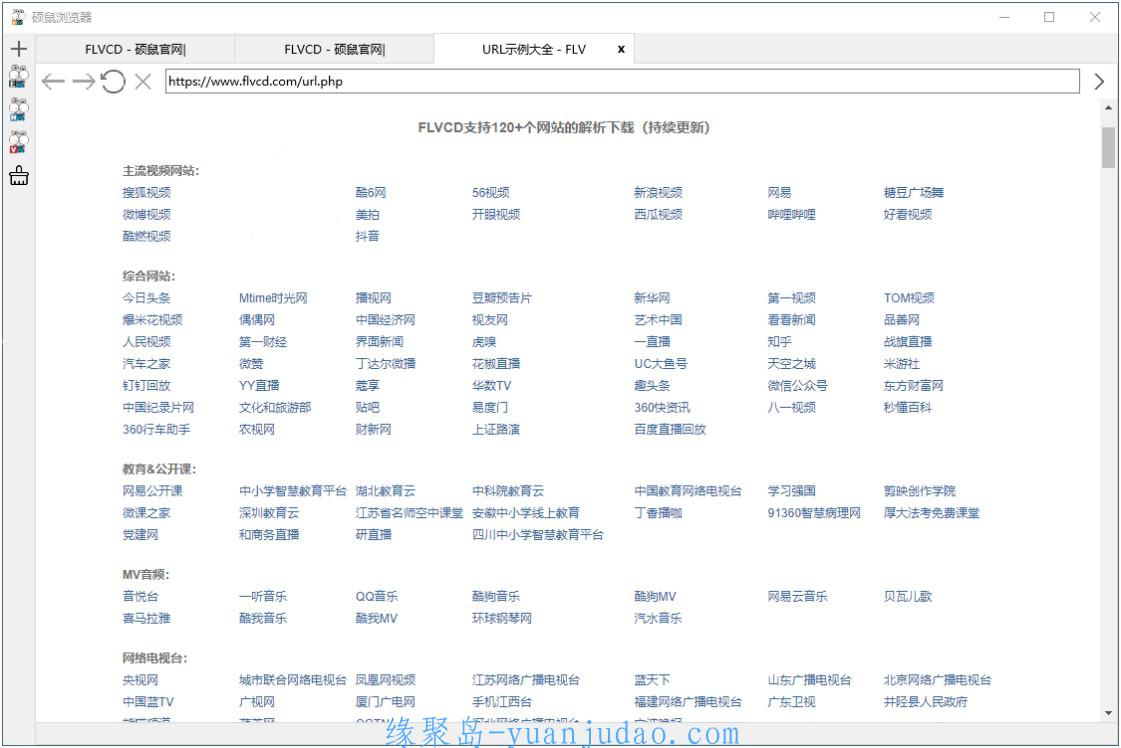Open the 酷狗MV link
The height and width of the screenshot is (748, 1121).
click(x=655, y=596)
